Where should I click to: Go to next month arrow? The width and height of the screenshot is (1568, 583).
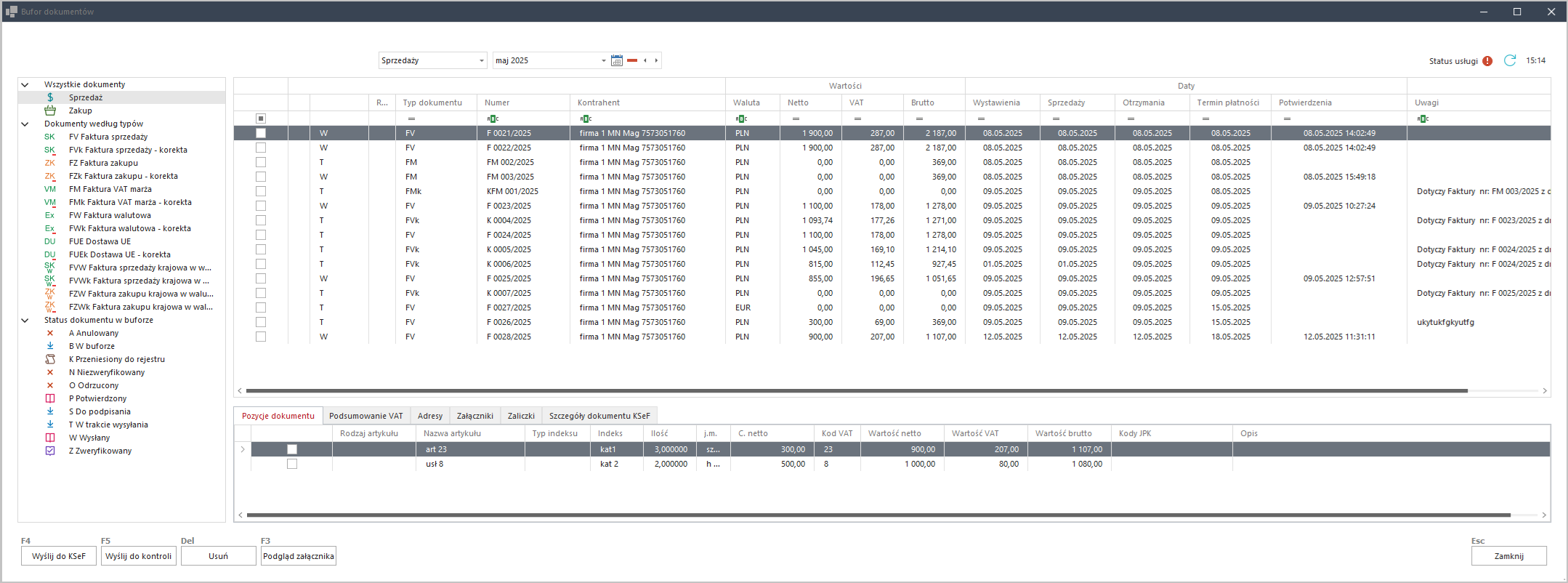pos(656,60)
